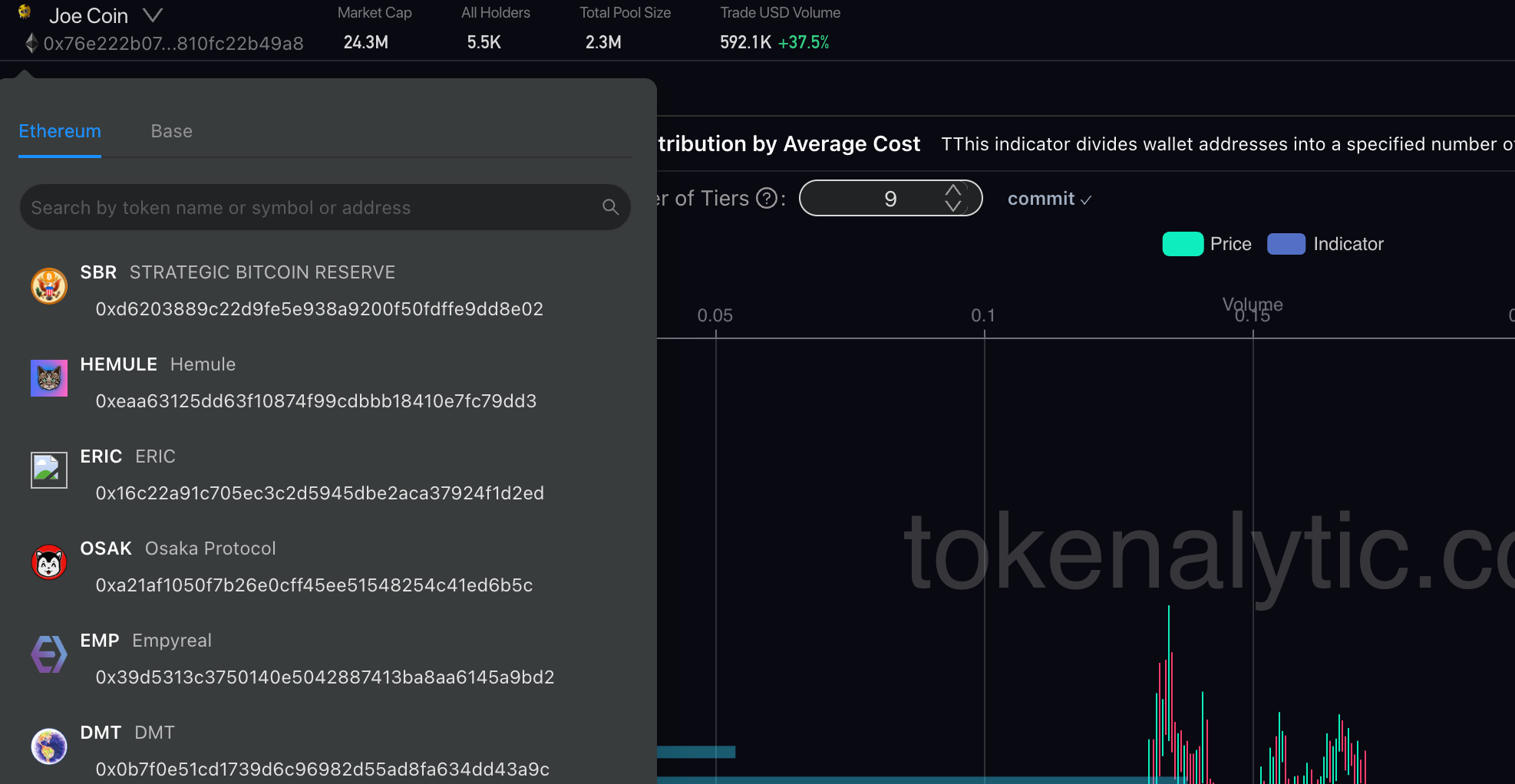This screenshot has height=784, width=1515.
Task: Click ERIC address 0x16c22a91c705ec3c2d5945dbe2aca37924f1d2ed
Action: coord(320,493)
